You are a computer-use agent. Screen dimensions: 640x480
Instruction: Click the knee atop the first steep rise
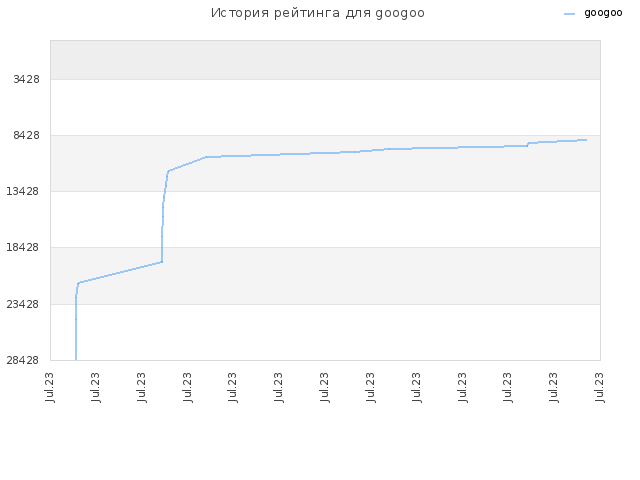(78, 283)
